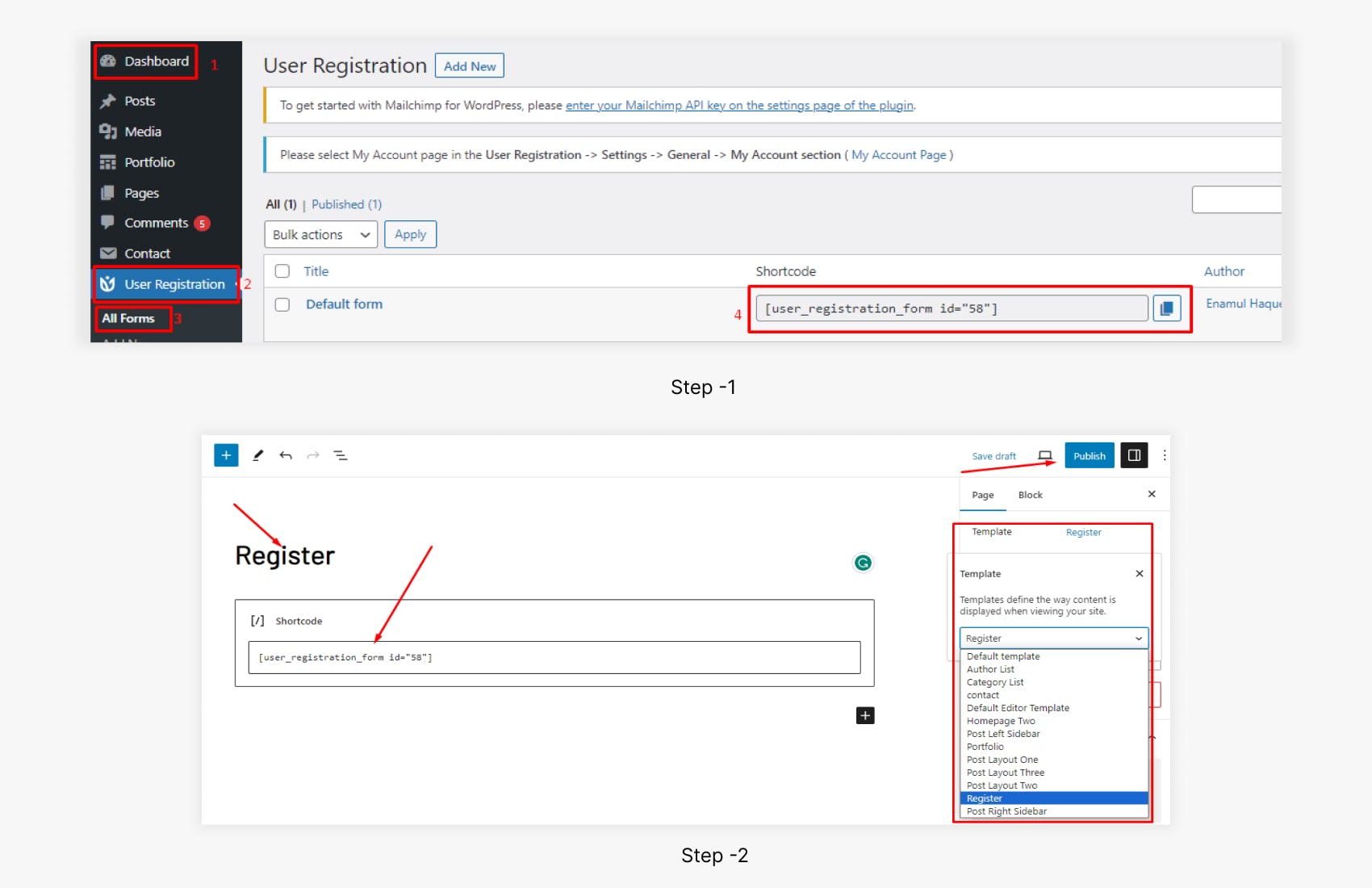Switch to the Page tab
1372x888 pixels.
(983, 495)
